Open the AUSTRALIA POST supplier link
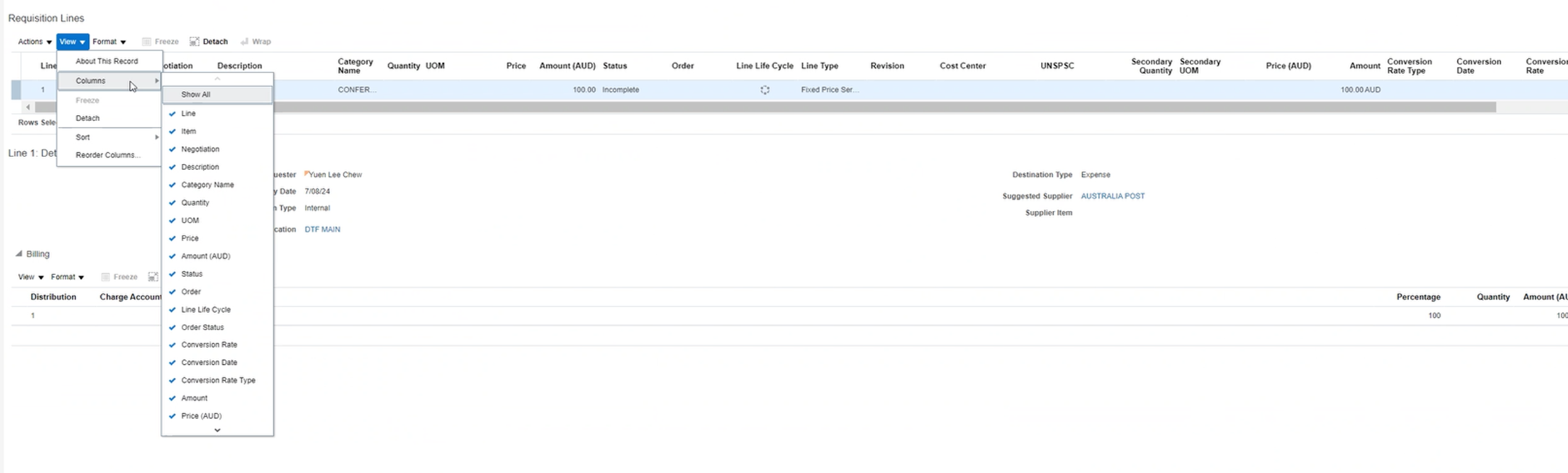This screenshot has width=1568, height=473. coord(1112,196)
